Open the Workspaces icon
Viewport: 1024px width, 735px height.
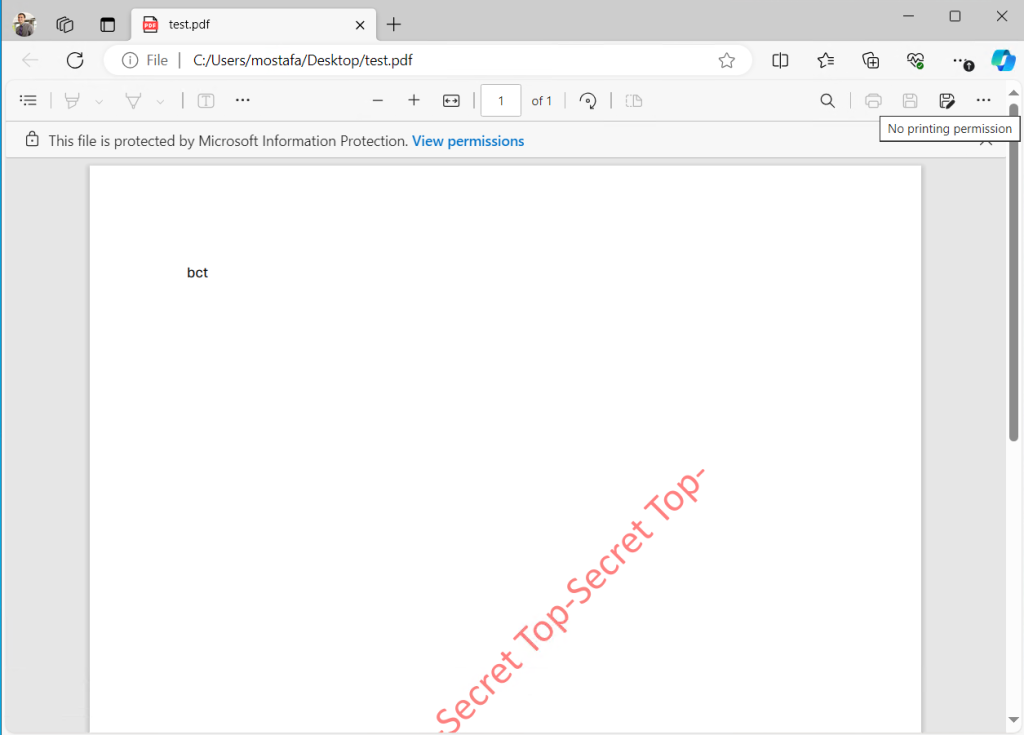[65, 25]
